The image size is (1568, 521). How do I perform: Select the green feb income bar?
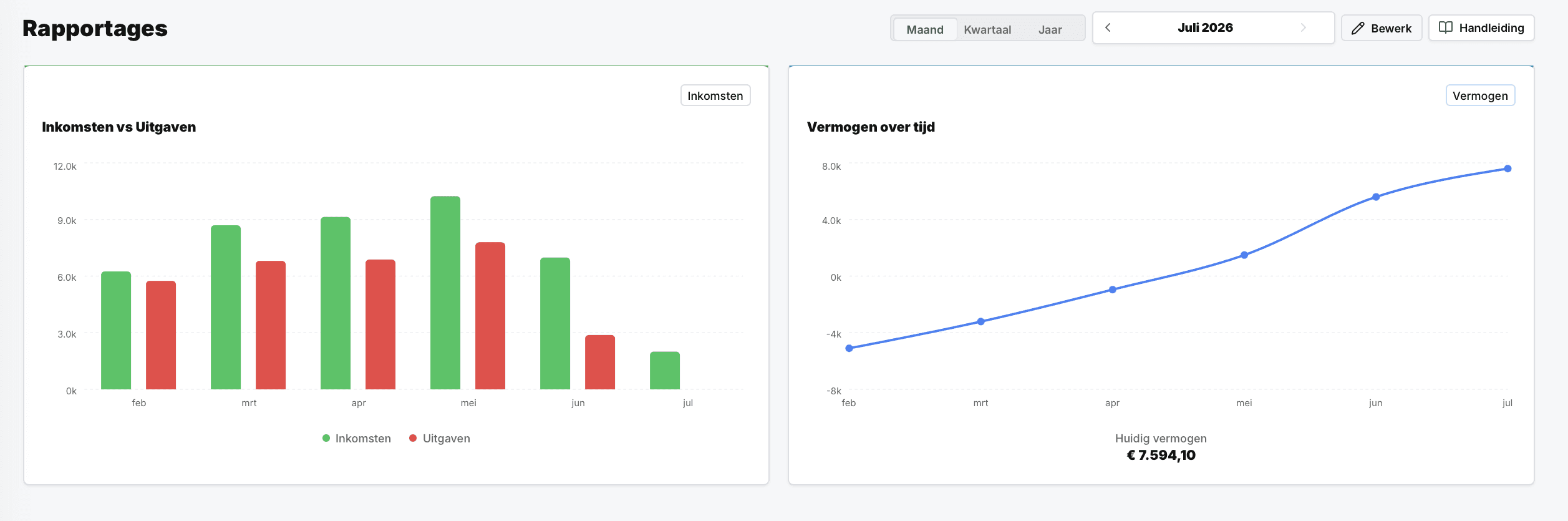coord(116,331)
